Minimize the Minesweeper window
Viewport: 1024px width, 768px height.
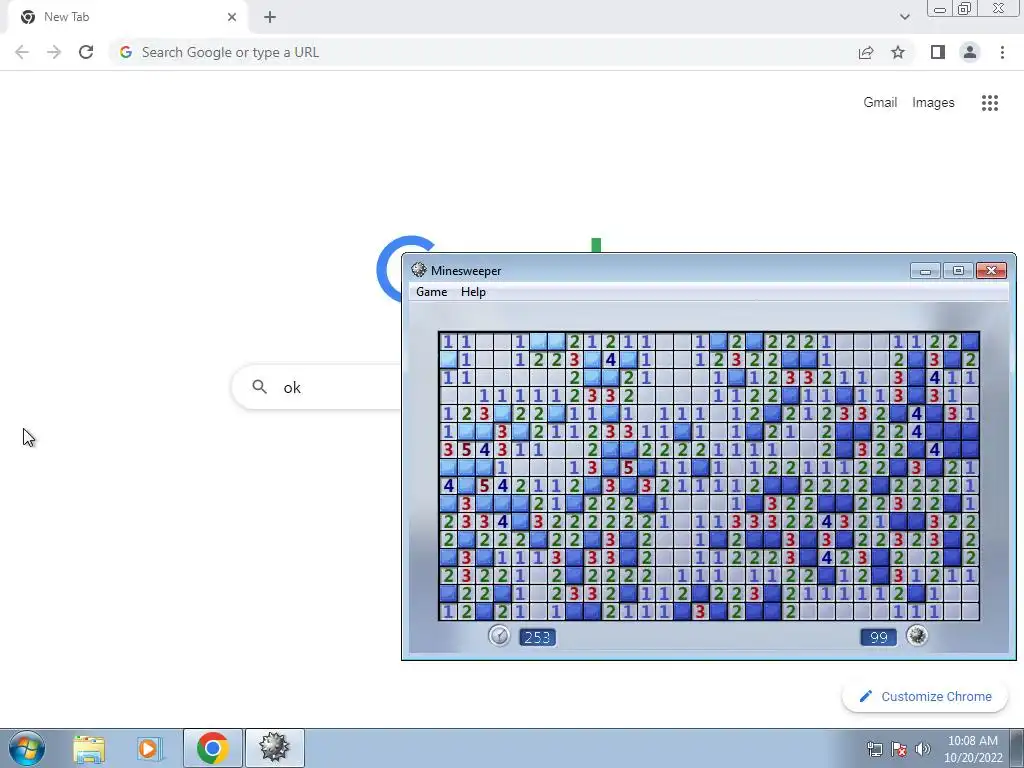[x=925, y=270]
